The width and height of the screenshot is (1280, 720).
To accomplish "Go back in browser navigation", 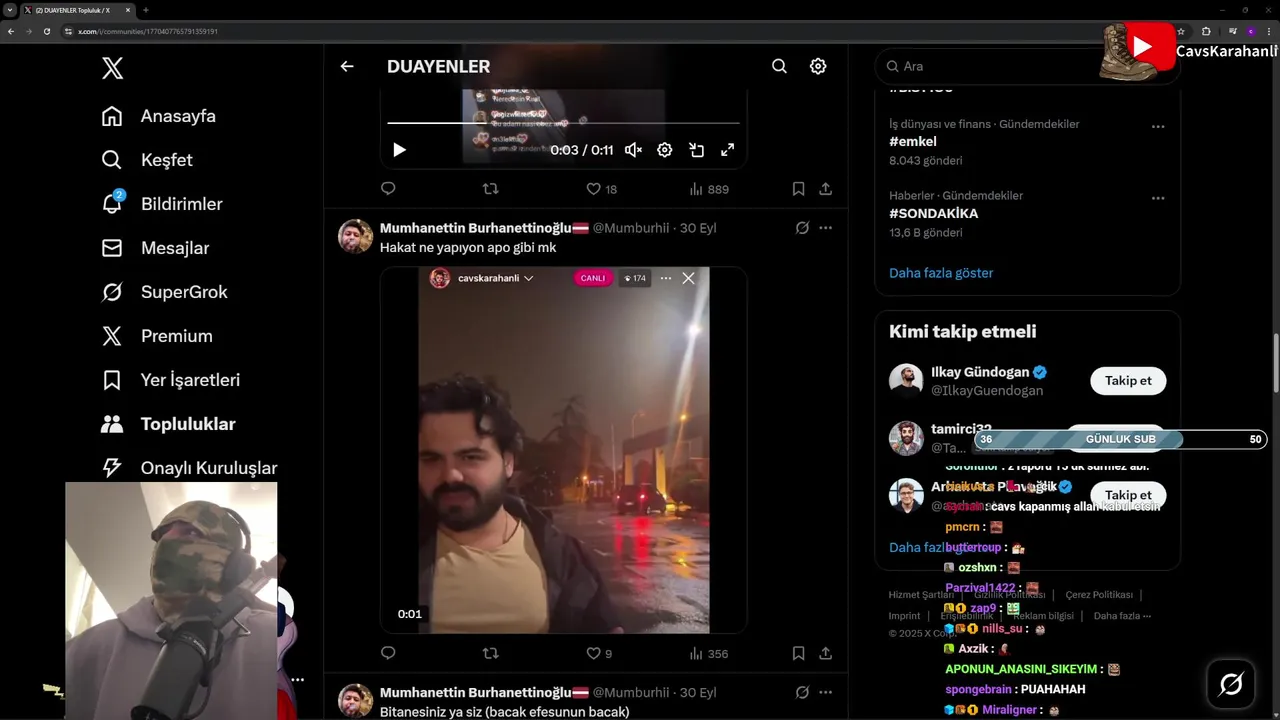I will 11,31.
